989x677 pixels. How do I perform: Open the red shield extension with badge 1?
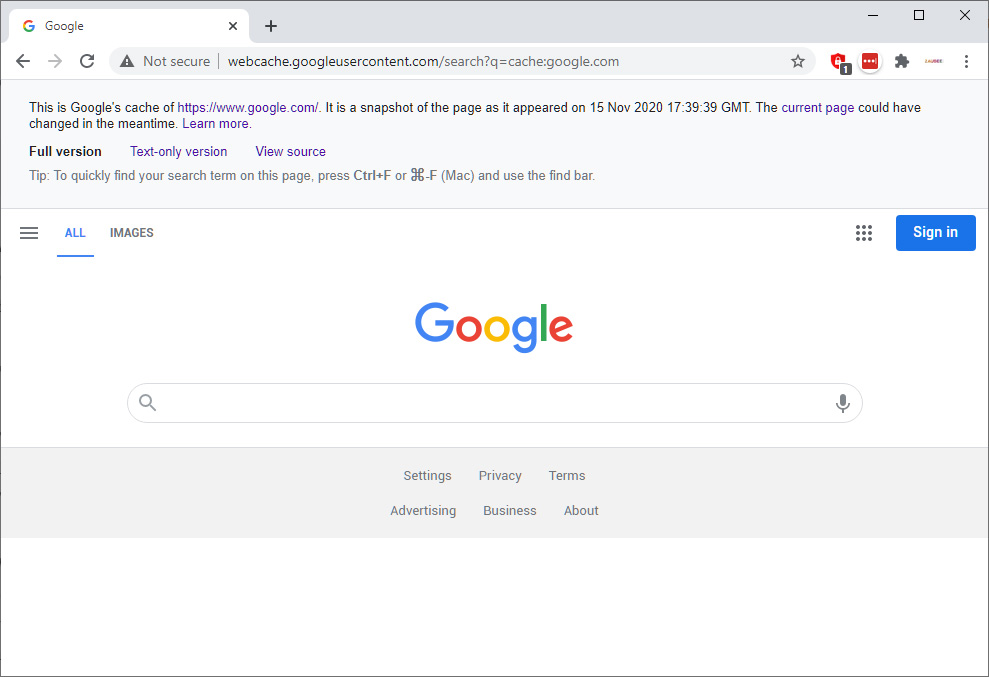(840, 62)
